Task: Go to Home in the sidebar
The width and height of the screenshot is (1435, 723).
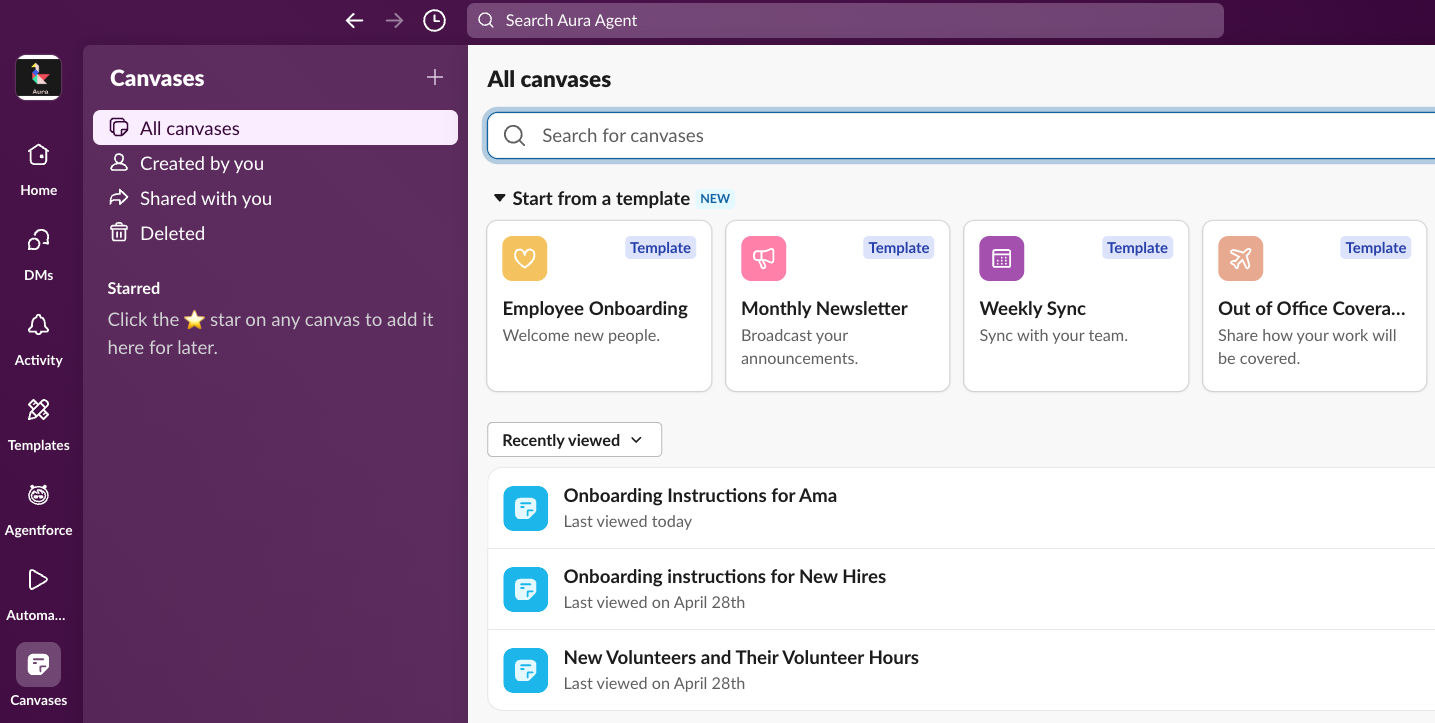Action: coord(39,168)
